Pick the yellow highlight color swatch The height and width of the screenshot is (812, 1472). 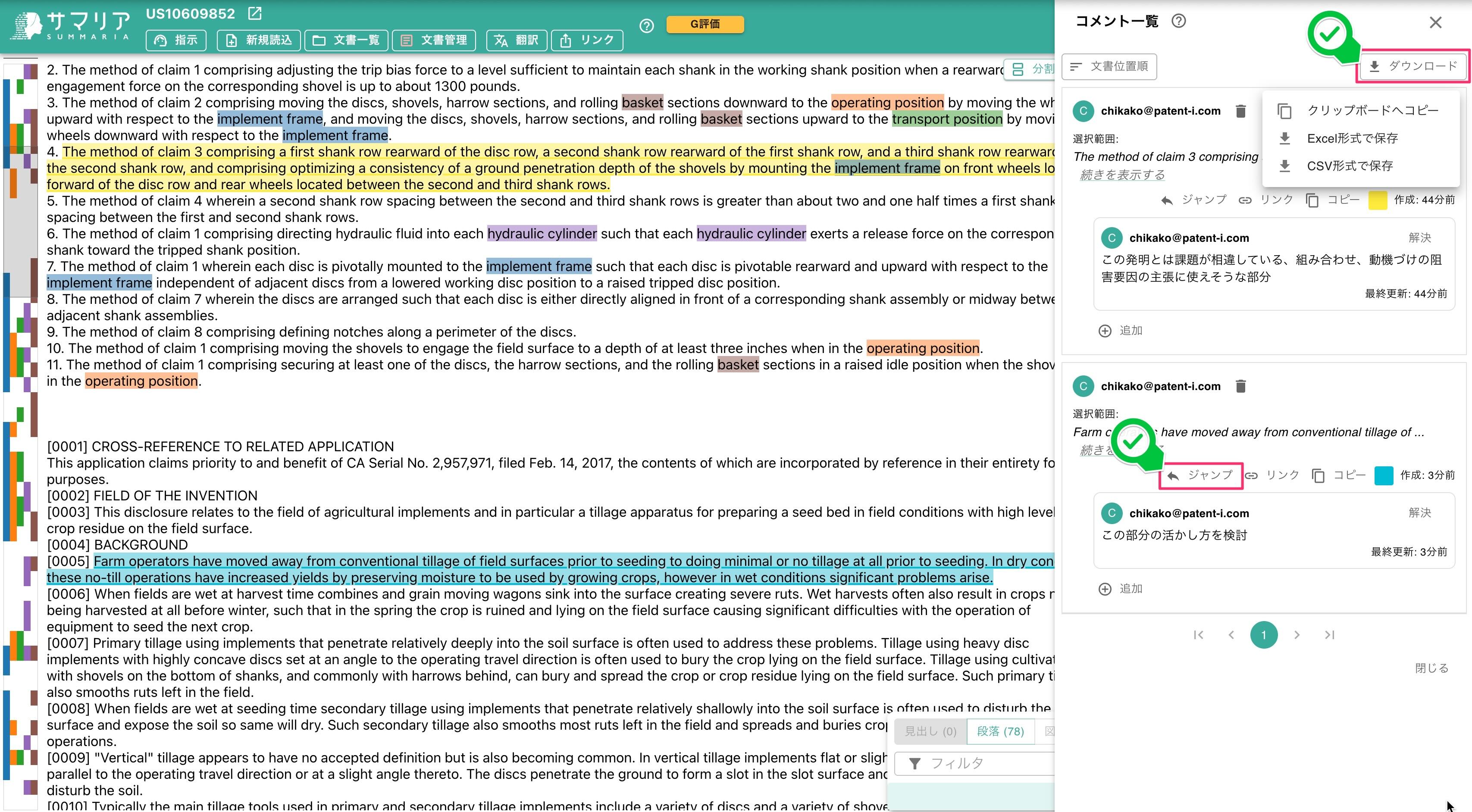tap(1378, 200)
